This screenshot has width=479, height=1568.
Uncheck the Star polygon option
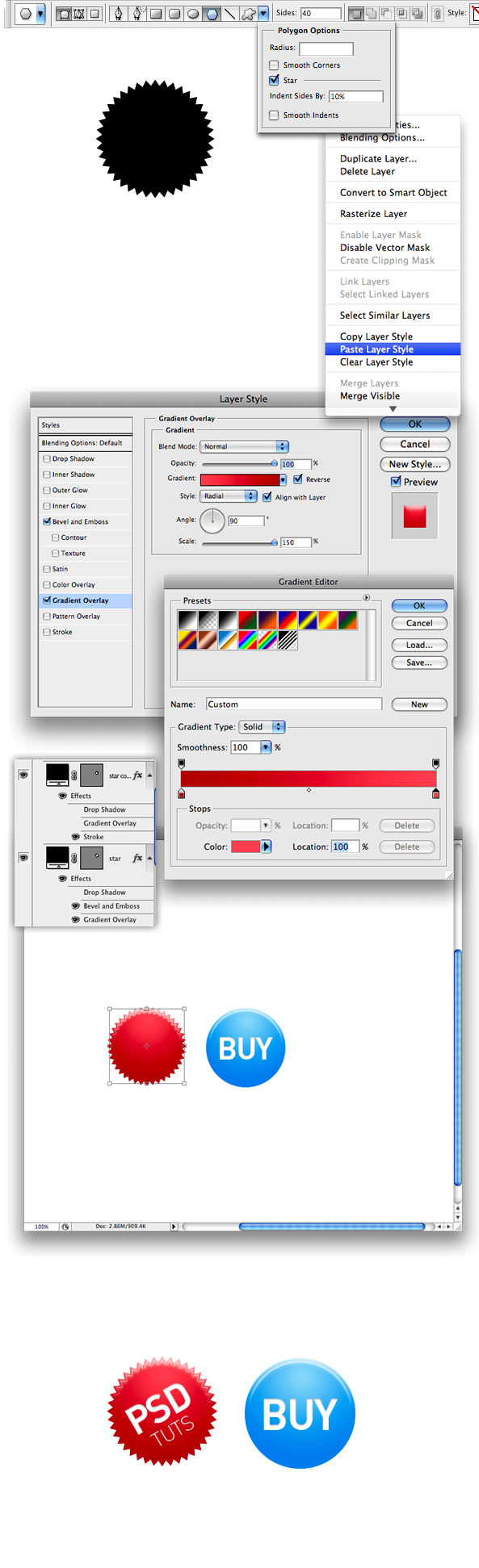pyautogui.click(x=274, y=80)
